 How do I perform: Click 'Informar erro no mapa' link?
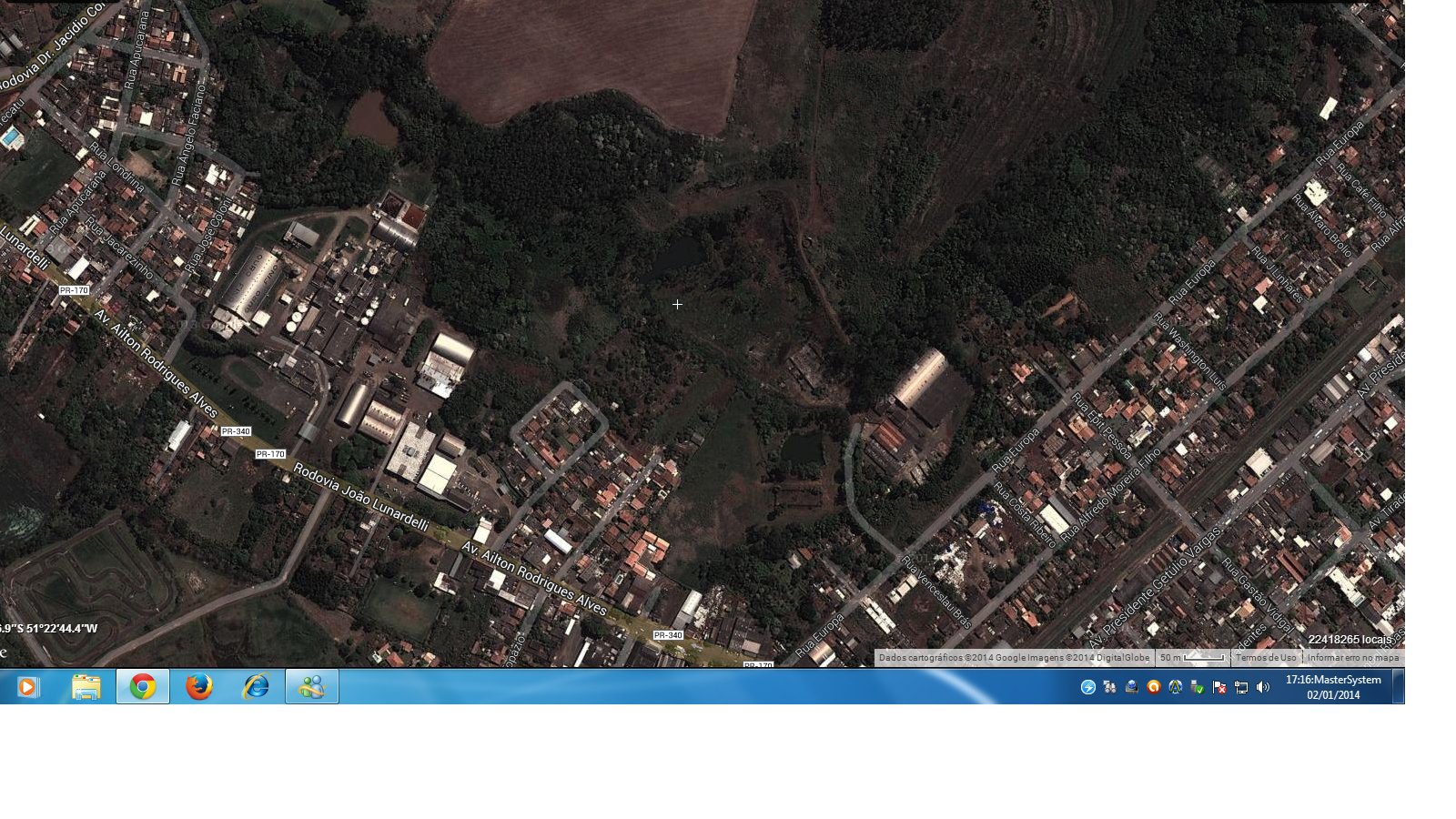[x=1353, y=658]
